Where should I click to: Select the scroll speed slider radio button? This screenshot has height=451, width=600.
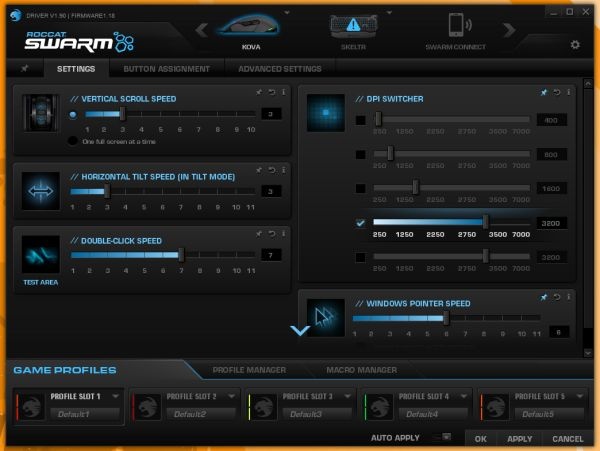click(x=73, y=114)
